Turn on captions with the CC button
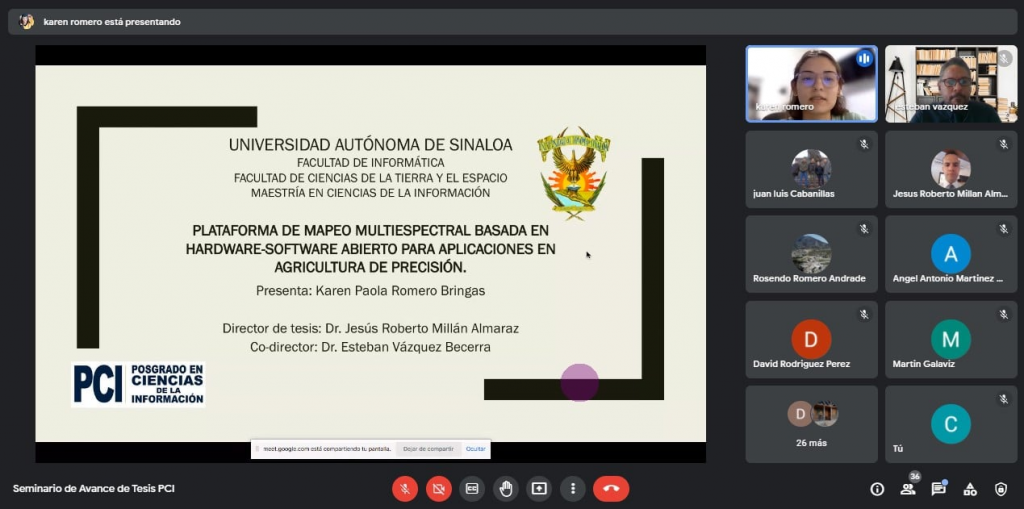This screenshot has height=509, width=1024. tap(472, 489)
